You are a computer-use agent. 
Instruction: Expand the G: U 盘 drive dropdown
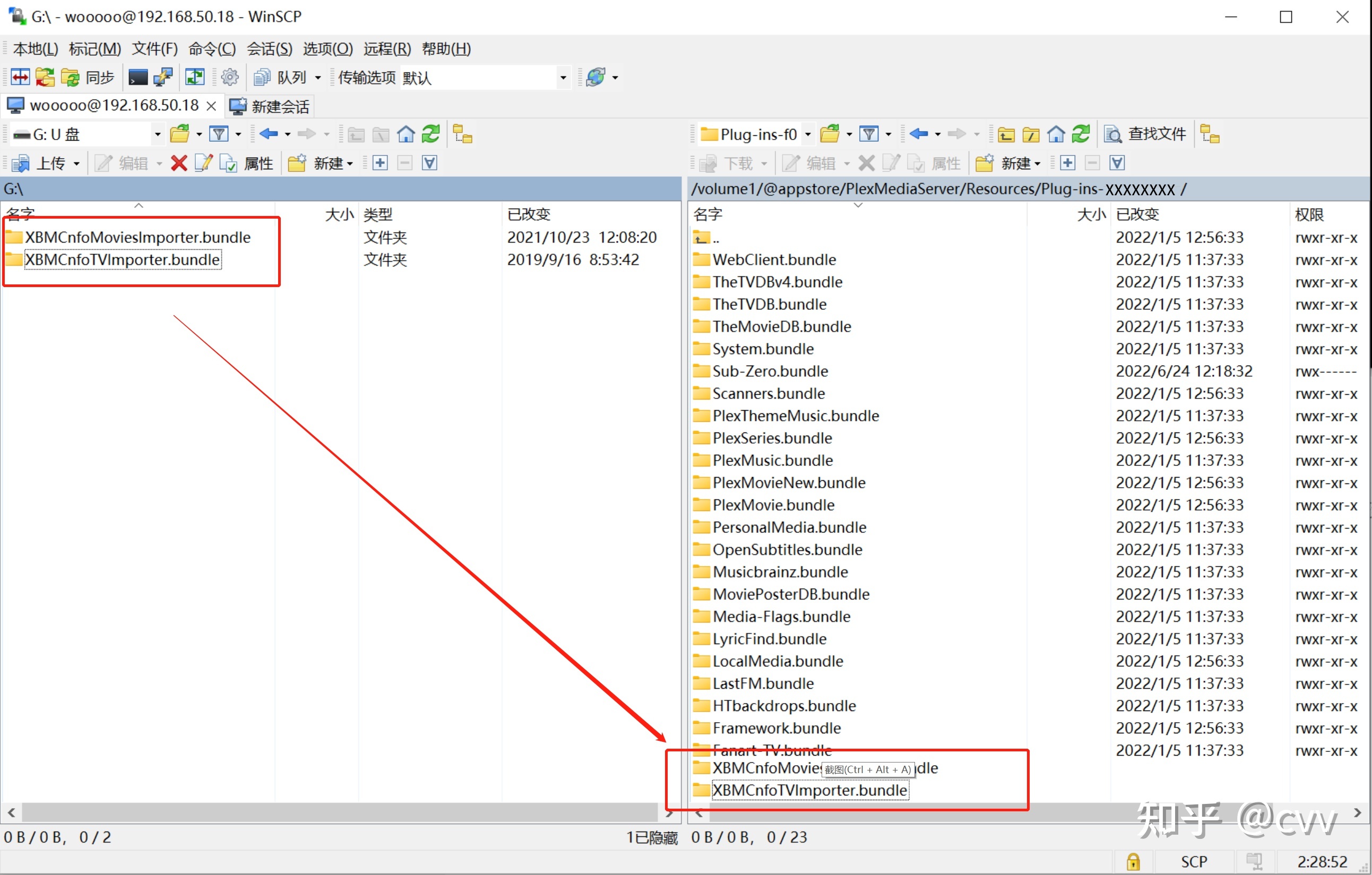coord(157,134)
